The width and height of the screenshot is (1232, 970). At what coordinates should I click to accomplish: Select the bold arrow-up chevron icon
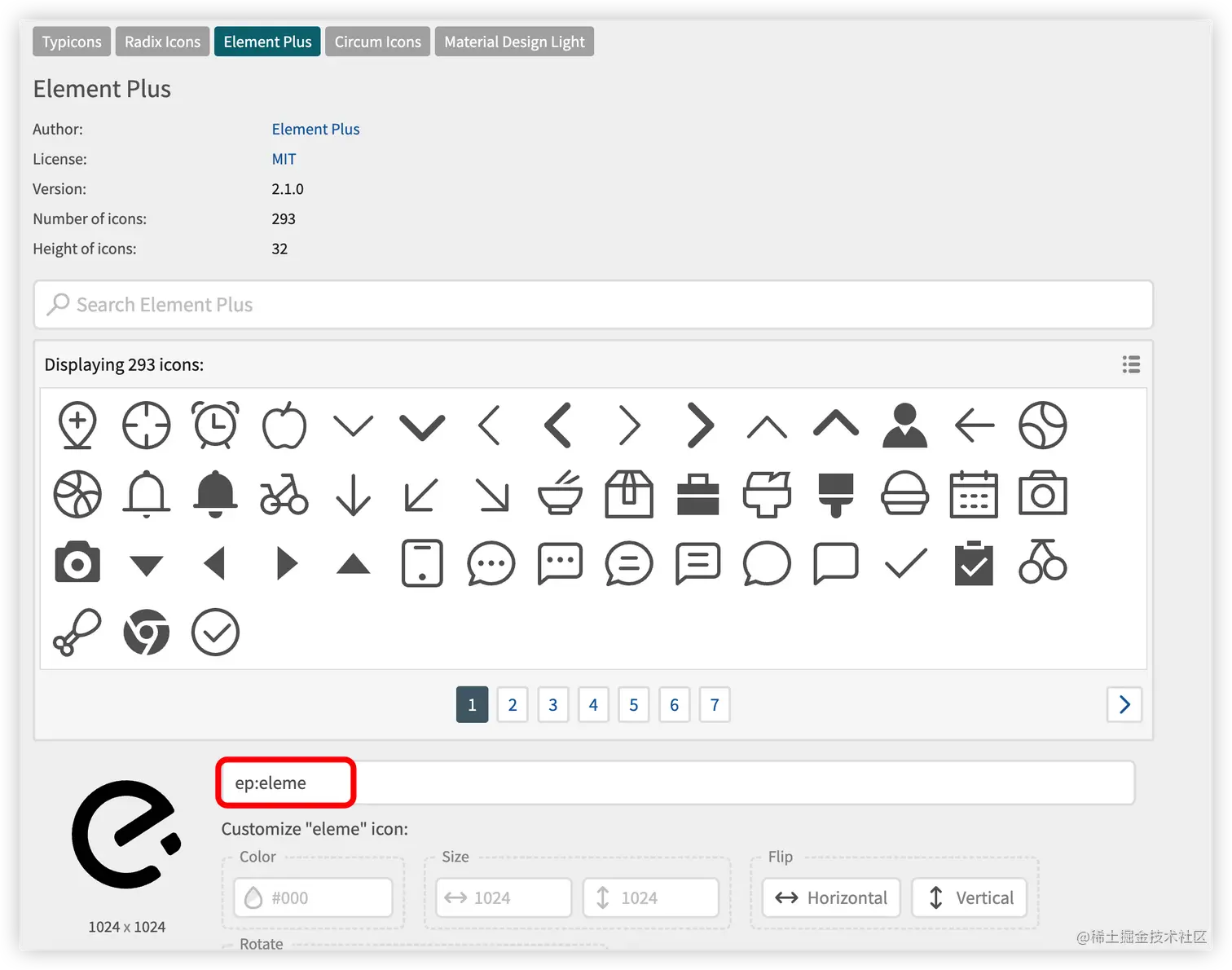[836, 423]
